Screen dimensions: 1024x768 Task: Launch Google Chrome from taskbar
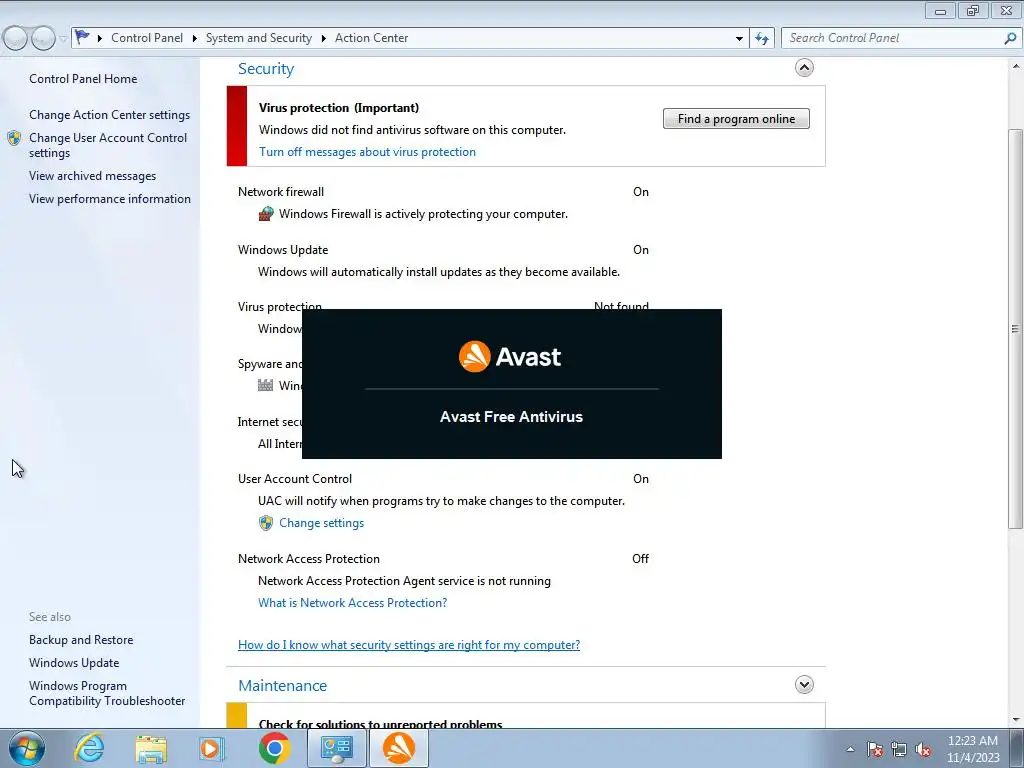[x=274, y=748]
